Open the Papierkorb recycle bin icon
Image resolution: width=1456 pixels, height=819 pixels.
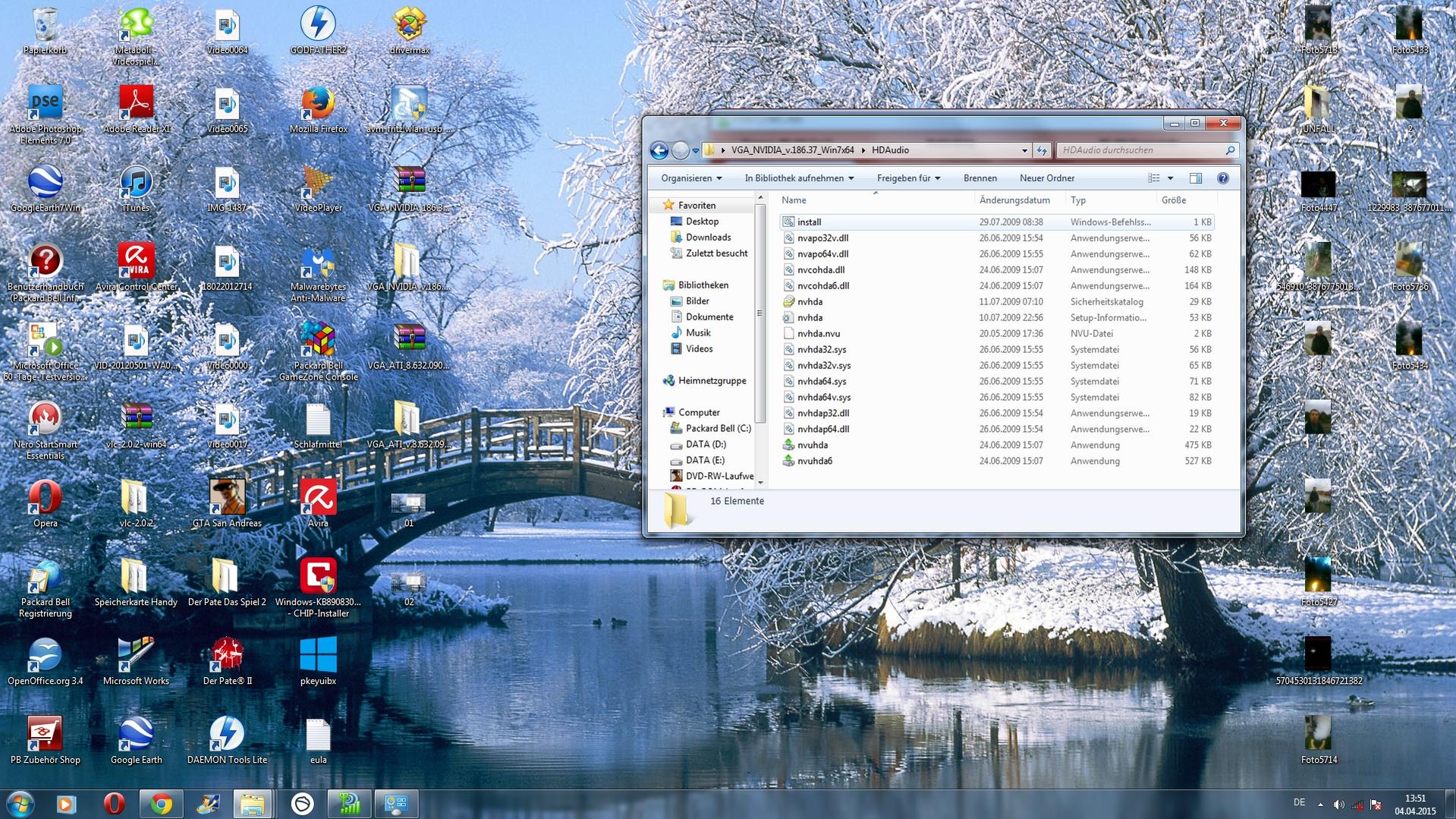point(45,30)
